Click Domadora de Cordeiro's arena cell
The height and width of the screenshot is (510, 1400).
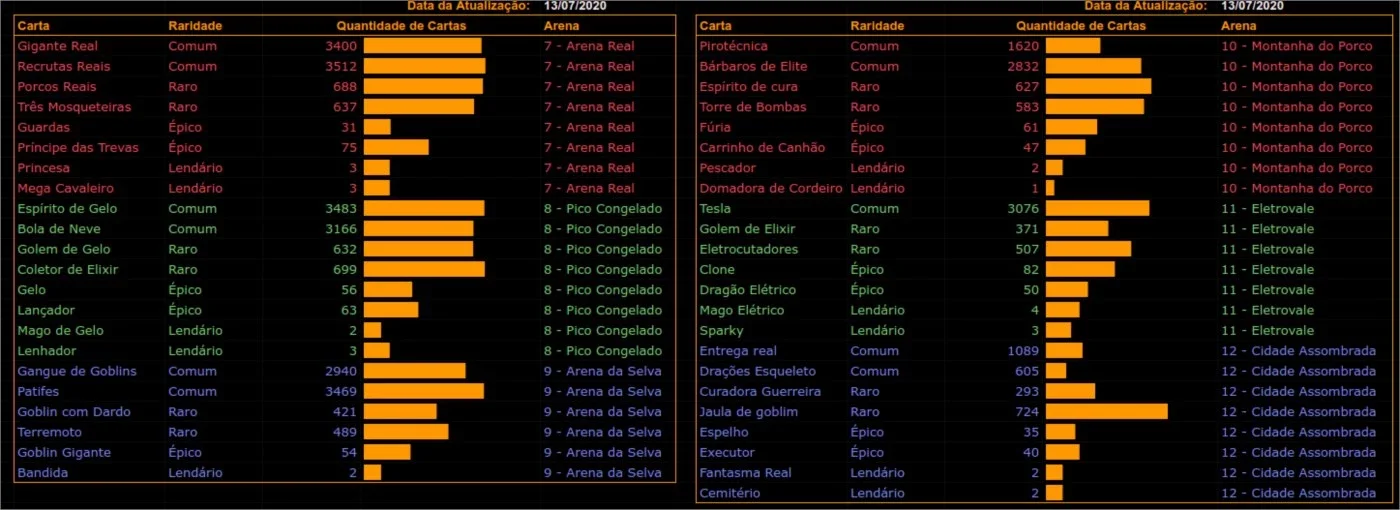click(1297, 188)
